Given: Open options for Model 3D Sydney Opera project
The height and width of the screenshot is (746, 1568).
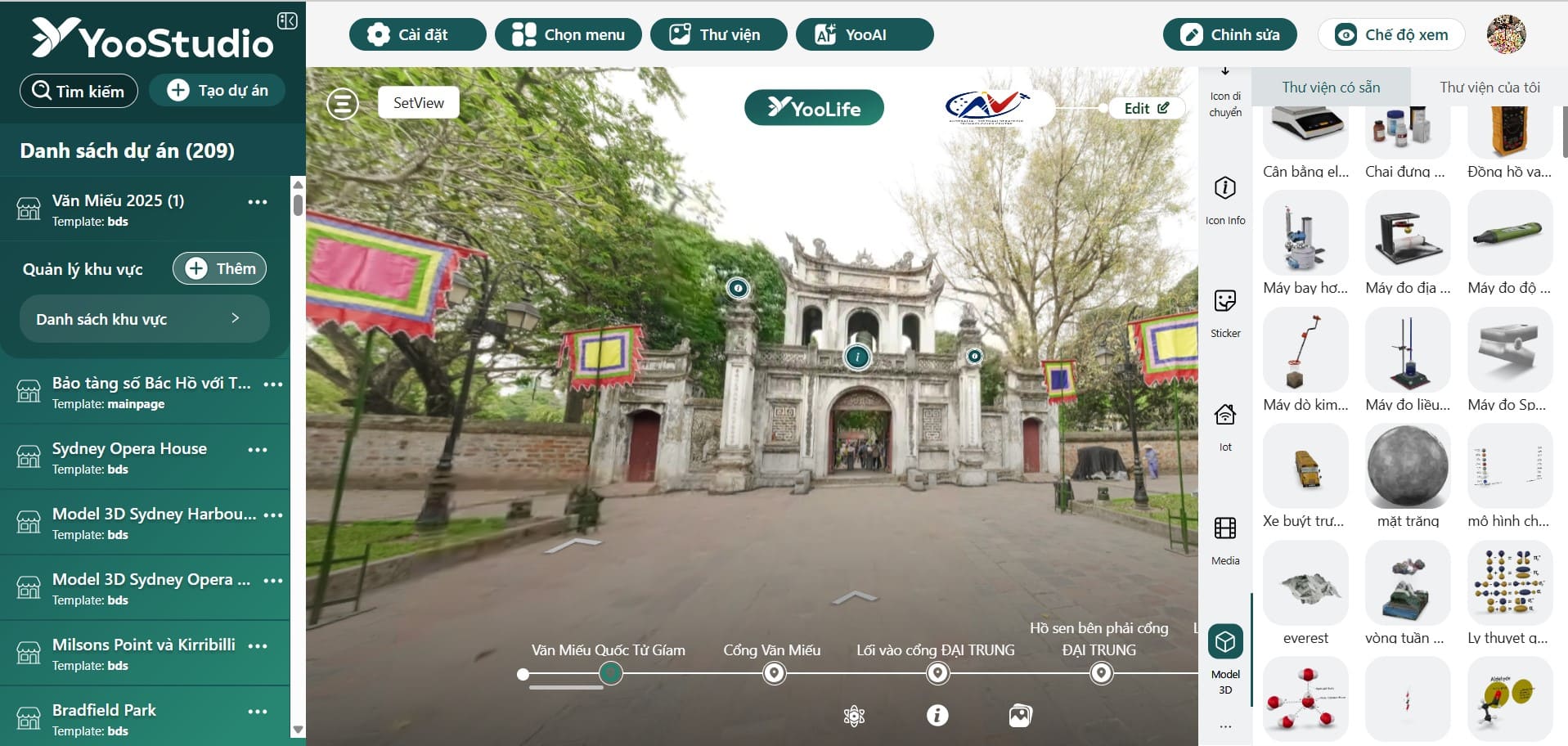Looking at the screenshot, I should tap(273, 581).
